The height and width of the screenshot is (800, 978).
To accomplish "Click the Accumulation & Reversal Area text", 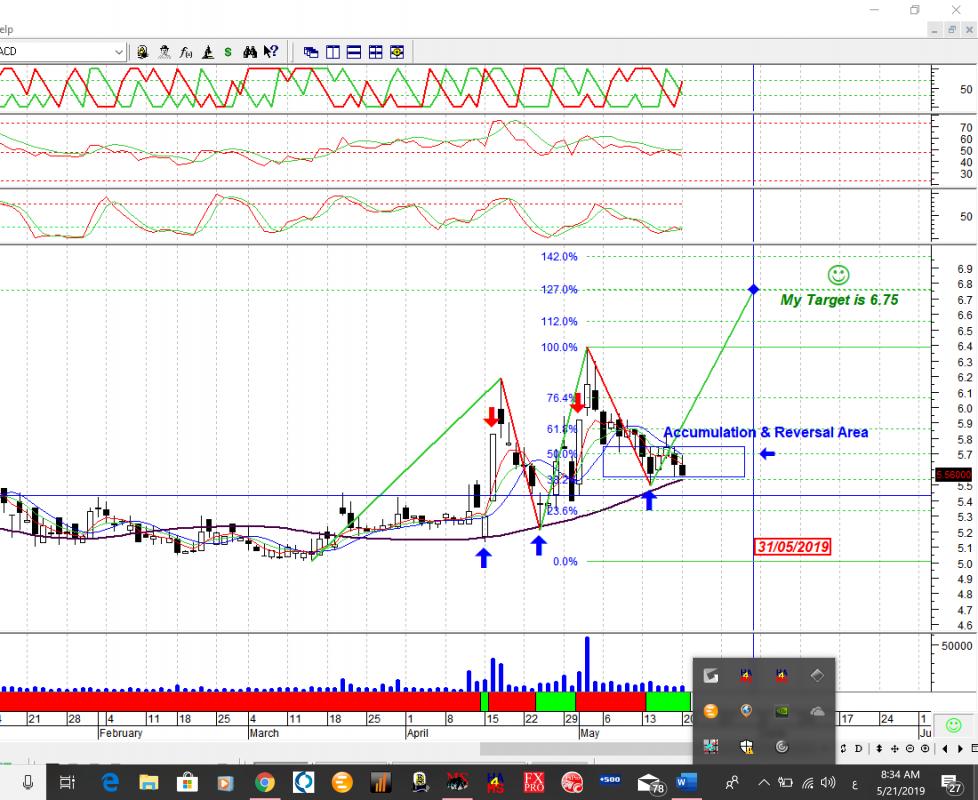I will 765,432.
